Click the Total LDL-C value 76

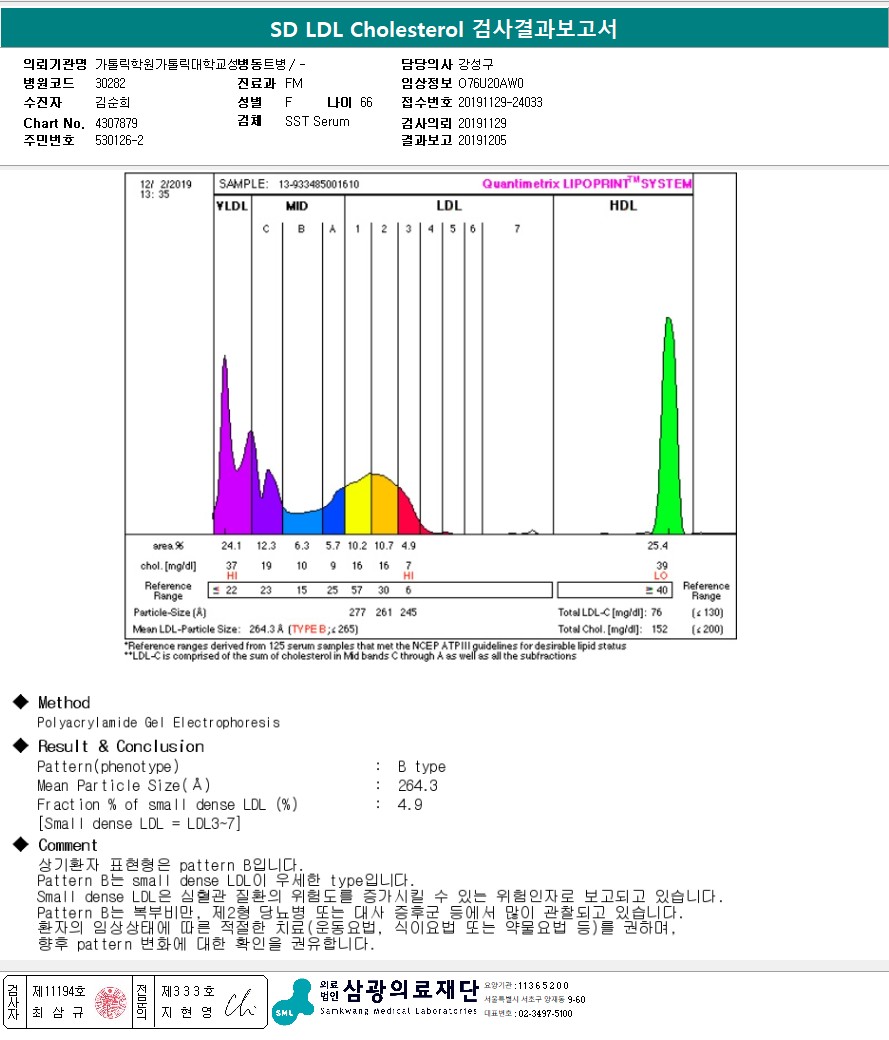click(656, 612)
